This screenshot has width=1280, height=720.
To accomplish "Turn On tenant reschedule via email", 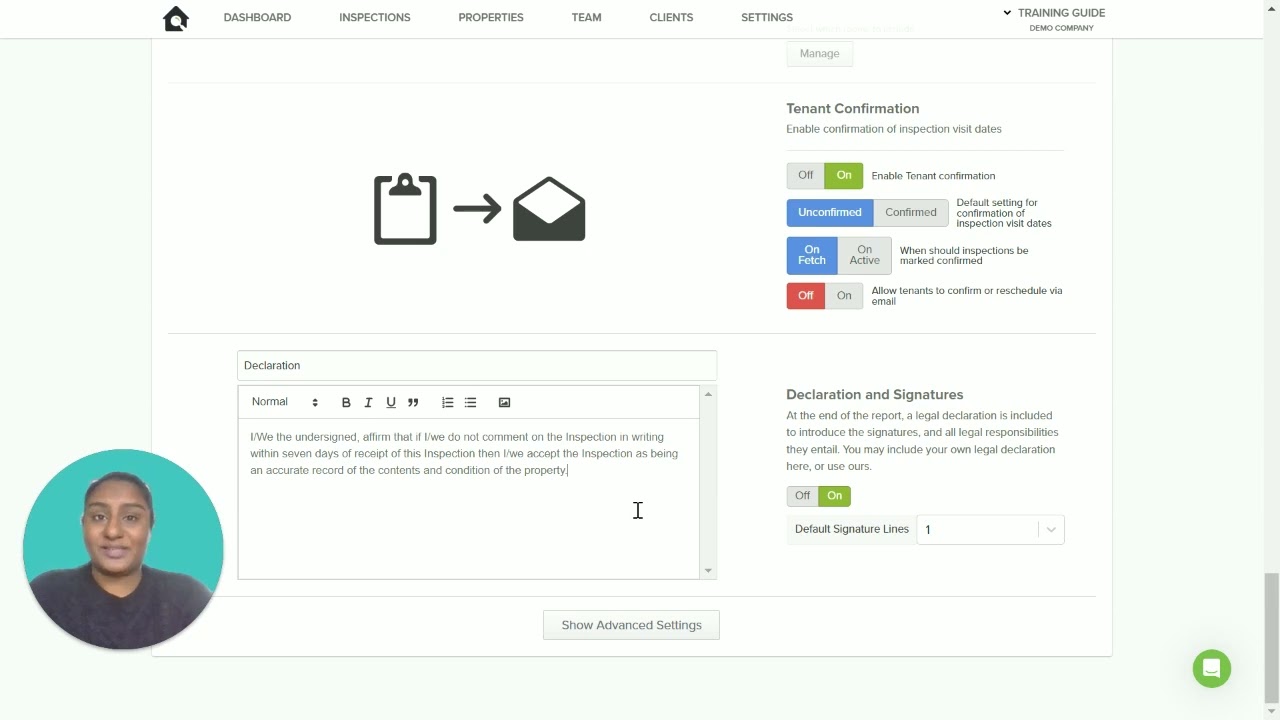I will coord(844,295).
